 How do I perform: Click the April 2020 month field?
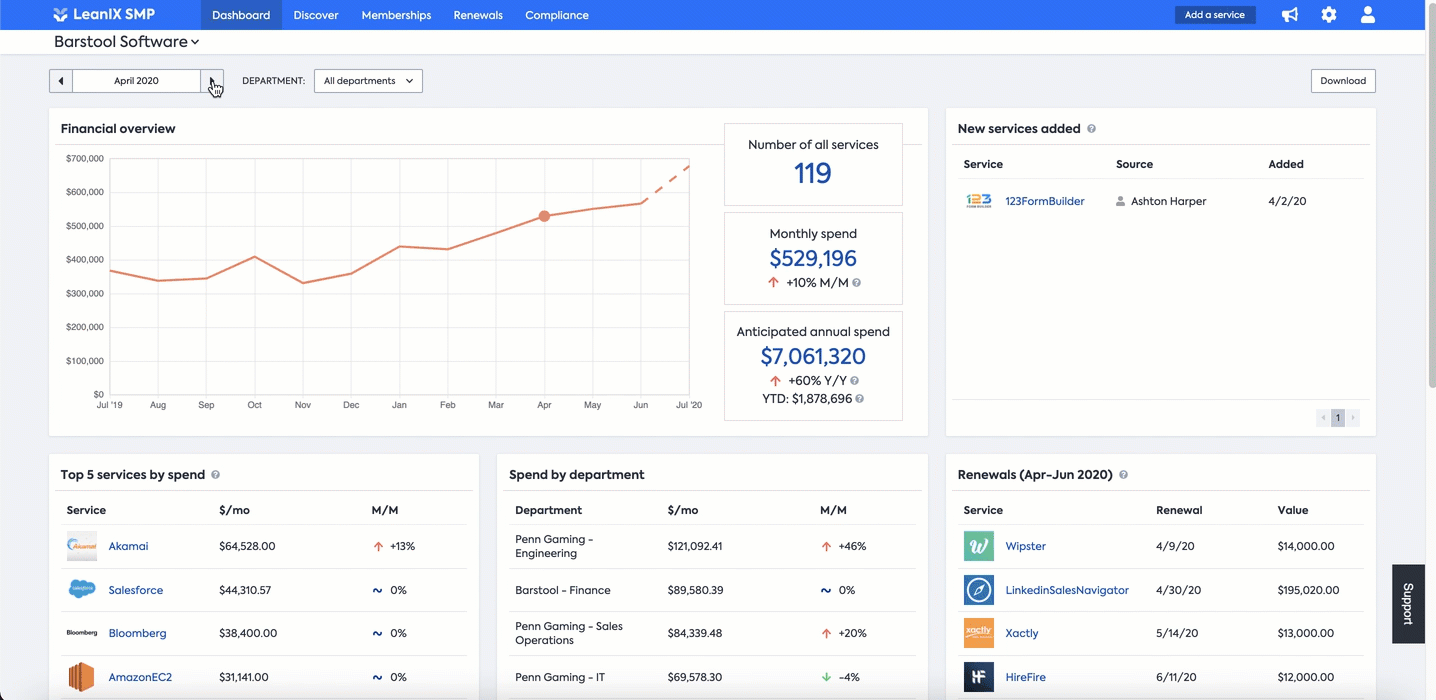click(x=136, y=81)
